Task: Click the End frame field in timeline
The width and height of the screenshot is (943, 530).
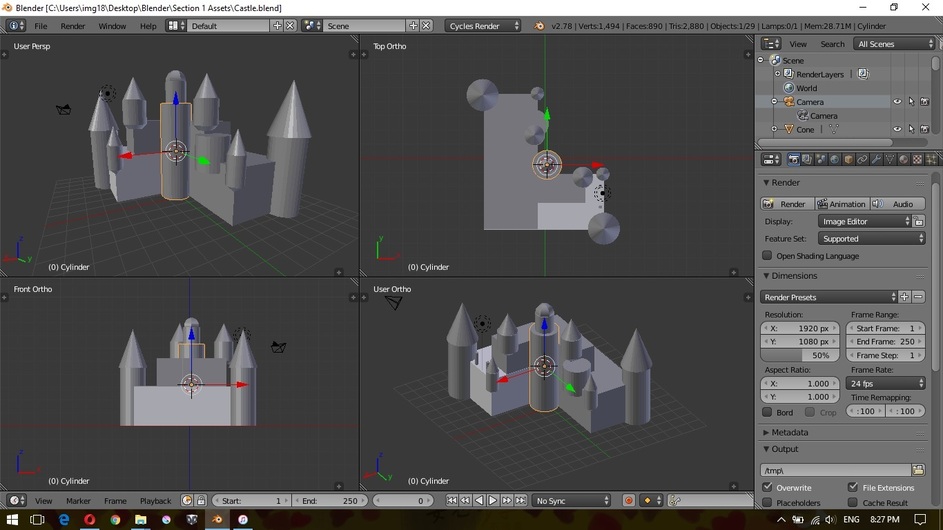Action: click(330, 501)
